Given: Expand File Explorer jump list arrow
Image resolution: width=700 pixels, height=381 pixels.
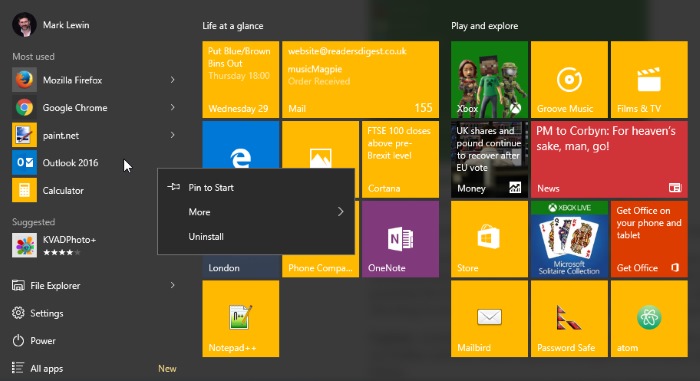Looking at the screenshot, I should pyautogui.click(x=172, y=285).
